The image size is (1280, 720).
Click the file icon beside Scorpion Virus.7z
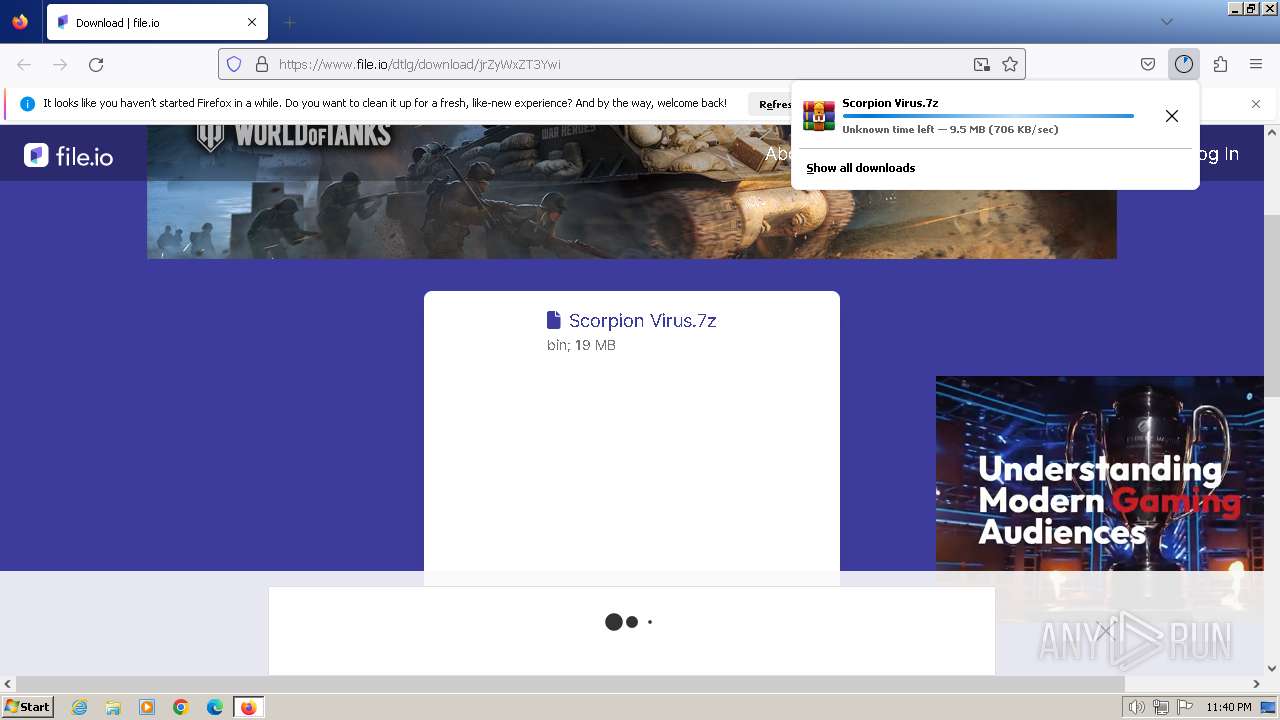pyautogui.click(x=554, y=320)
